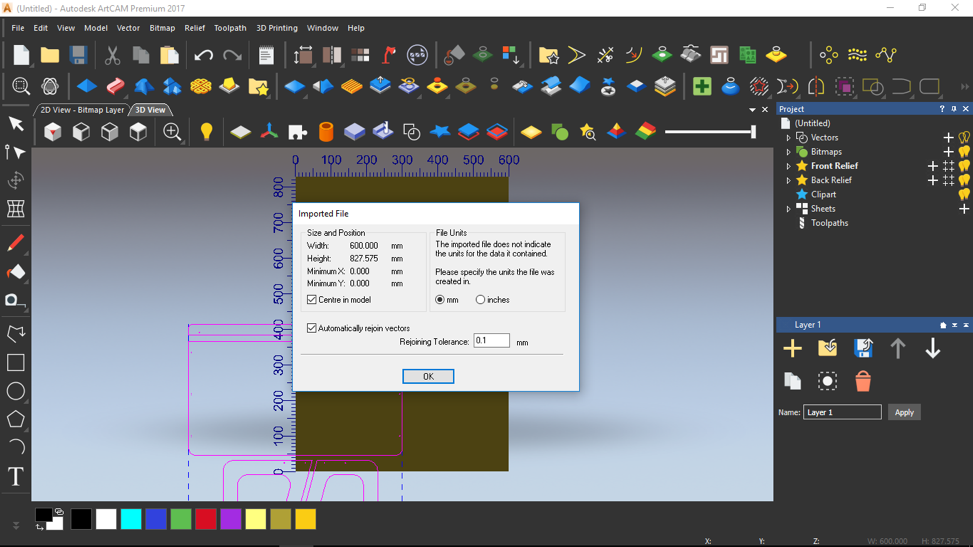973x547 pixels.
Task: Click the New Model icon
Action: [21, 55]
